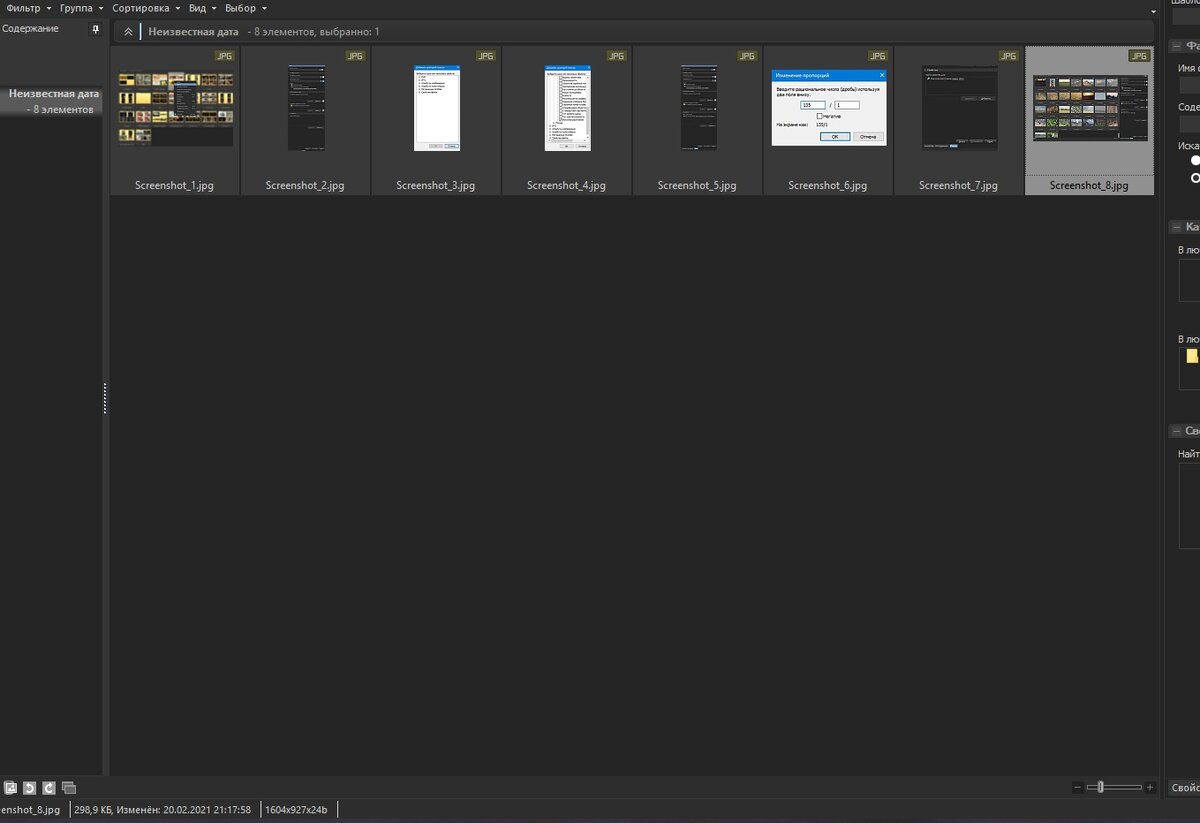Select Screenshot_2.jpg thumbnail
1200x823 pixels.
(306, 120)
